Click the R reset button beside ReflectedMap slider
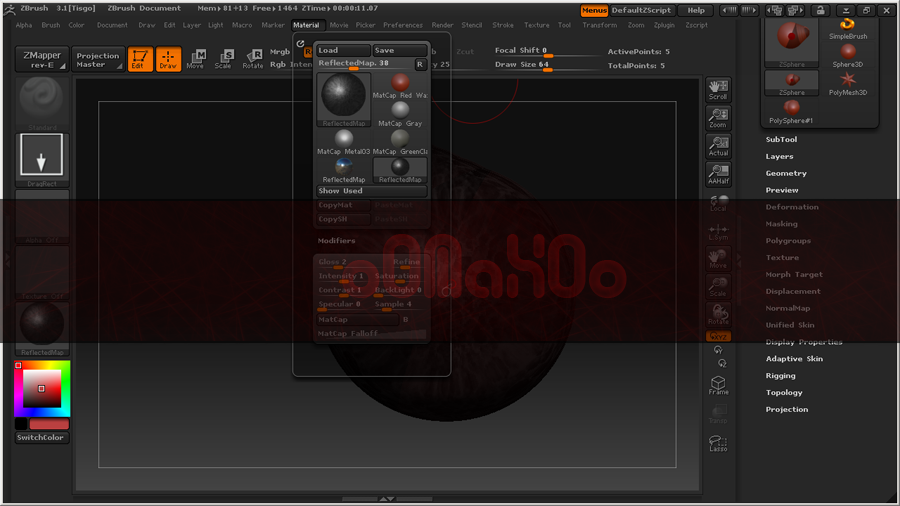Image resolution: width=900 pixels, height=506 pixels. click(x=420, y=64)
